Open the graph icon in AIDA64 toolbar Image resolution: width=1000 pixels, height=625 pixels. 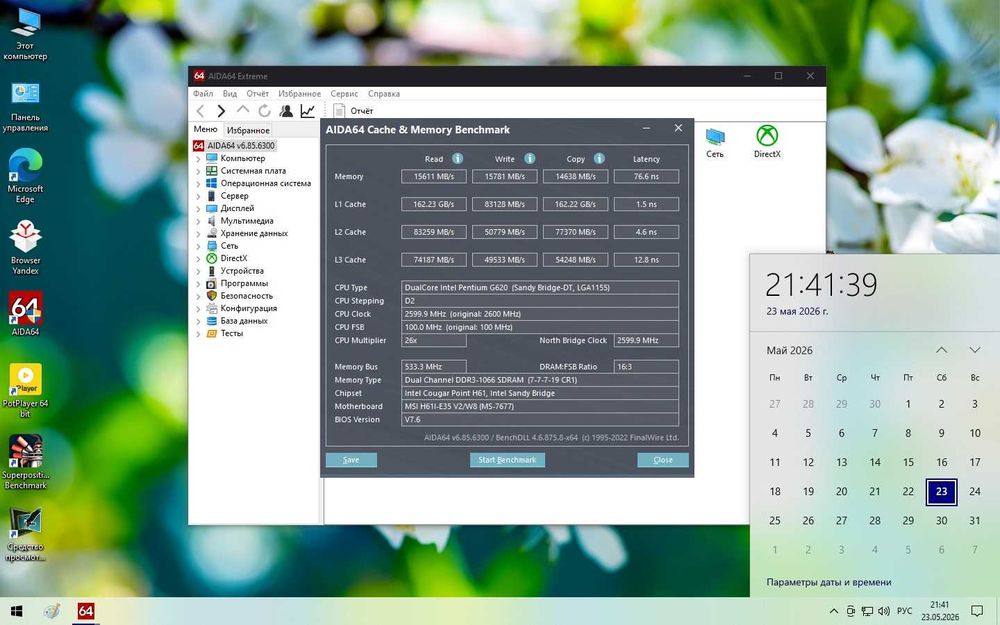click(308, 111)
